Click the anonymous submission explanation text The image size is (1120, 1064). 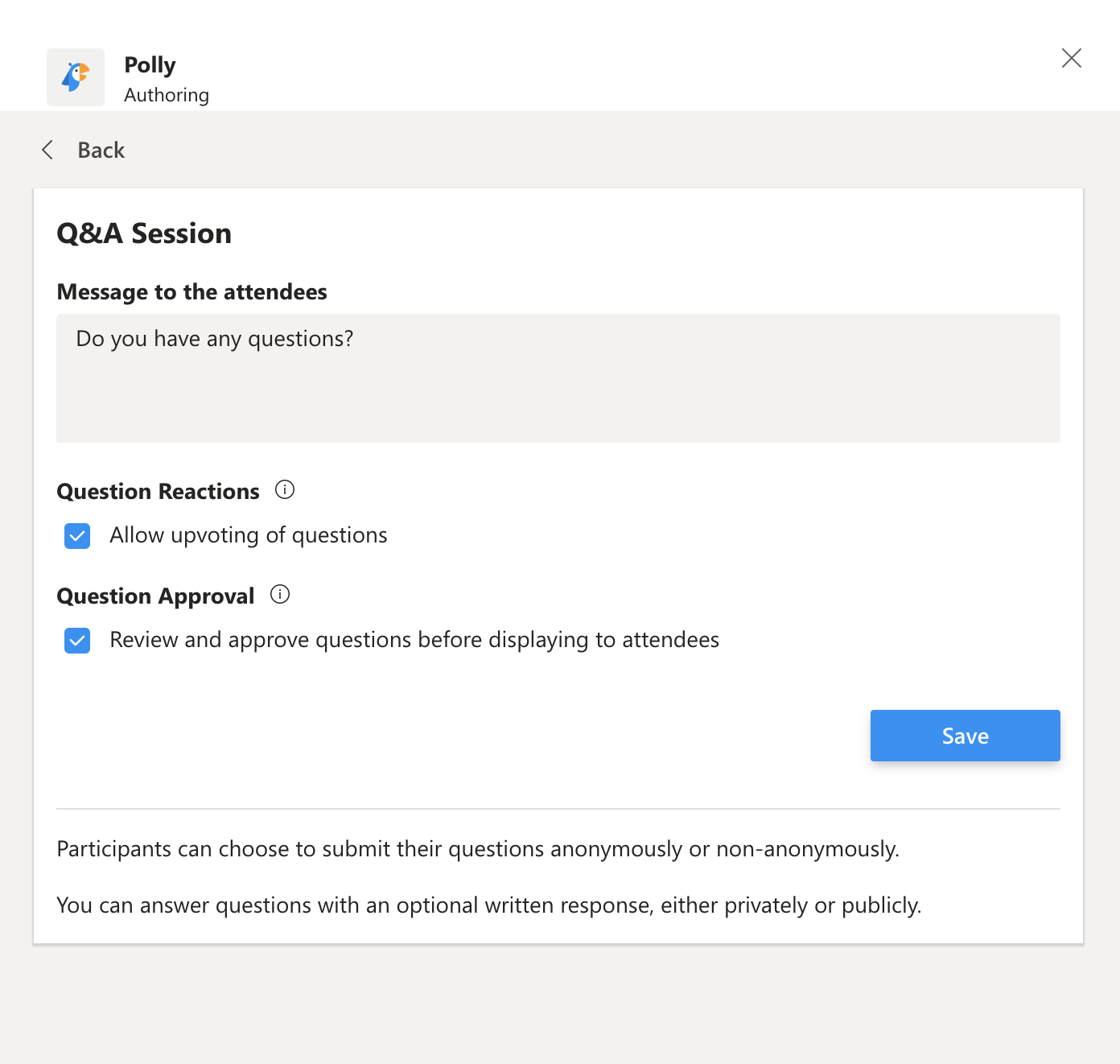[479, 848]
